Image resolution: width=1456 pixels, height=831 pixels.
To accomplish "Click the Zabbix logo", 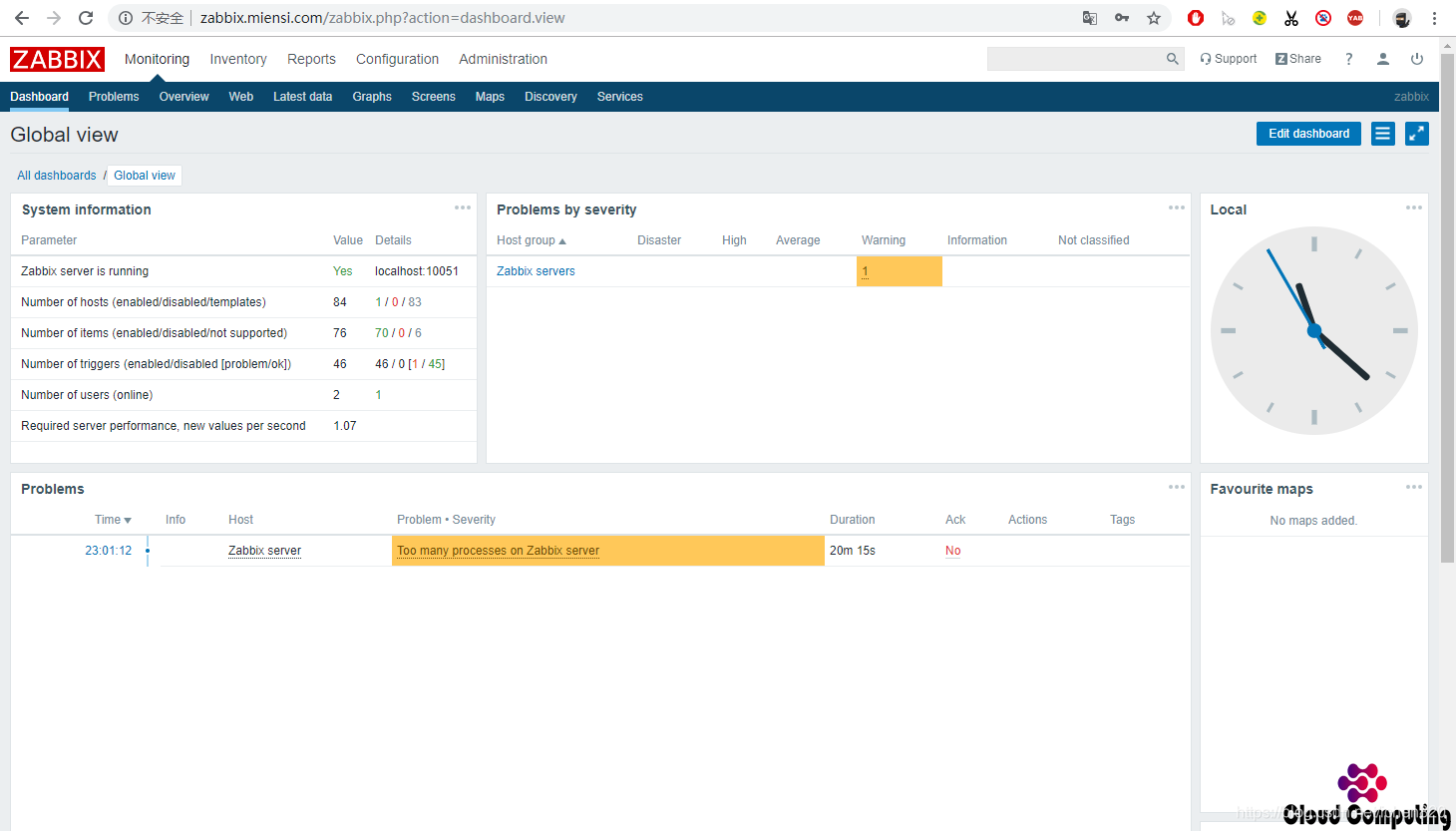I will (x=57, y=59).
